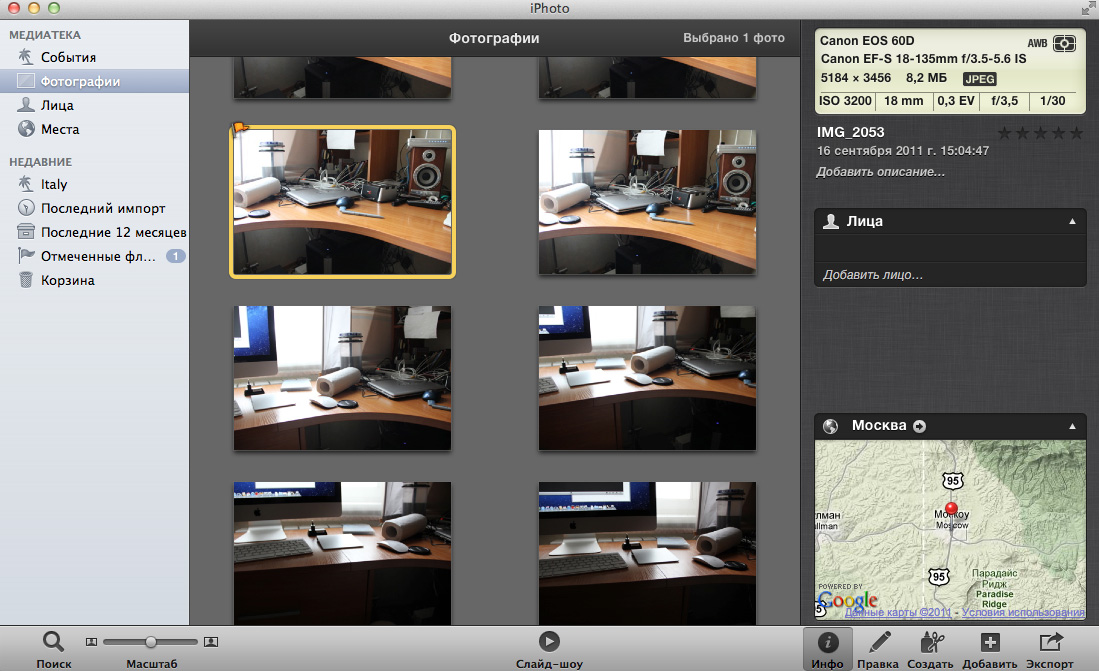The height and width of the screenshot is (671, 1099).
Task: Toggle the Info panel button
Action: (828, 643)
